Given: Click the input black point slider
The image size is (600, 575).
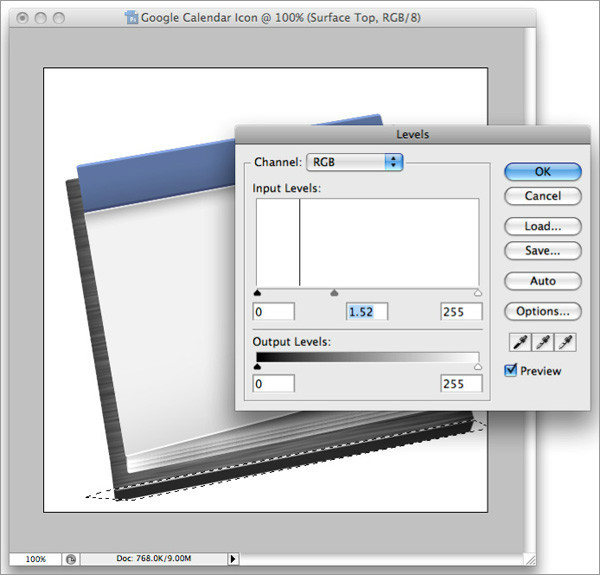Looking at the screenshot, I should [x=258, y=293].
